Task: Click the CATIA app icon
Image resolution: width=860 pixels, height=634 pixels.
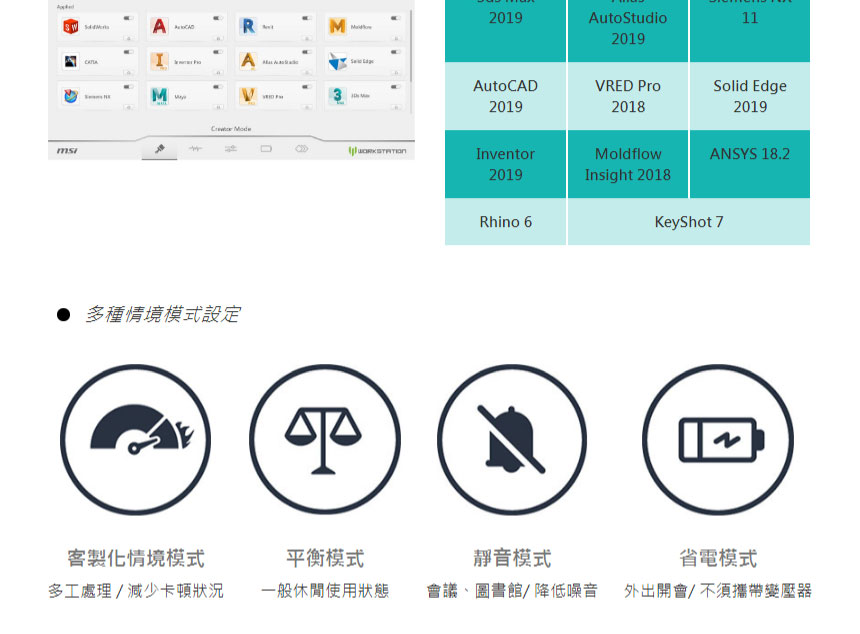Action: [71, 61]
